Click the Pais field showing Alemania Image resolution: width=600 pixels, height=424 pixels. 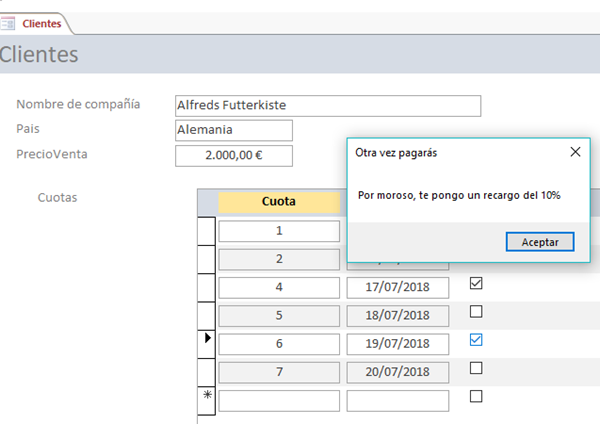click(x=233, y=130)
